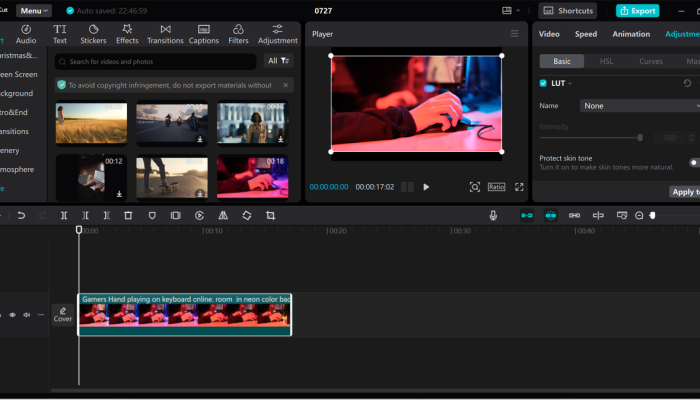Click the Export button
The height and width of the screenshot is (400, 700).
click(638, 10)
